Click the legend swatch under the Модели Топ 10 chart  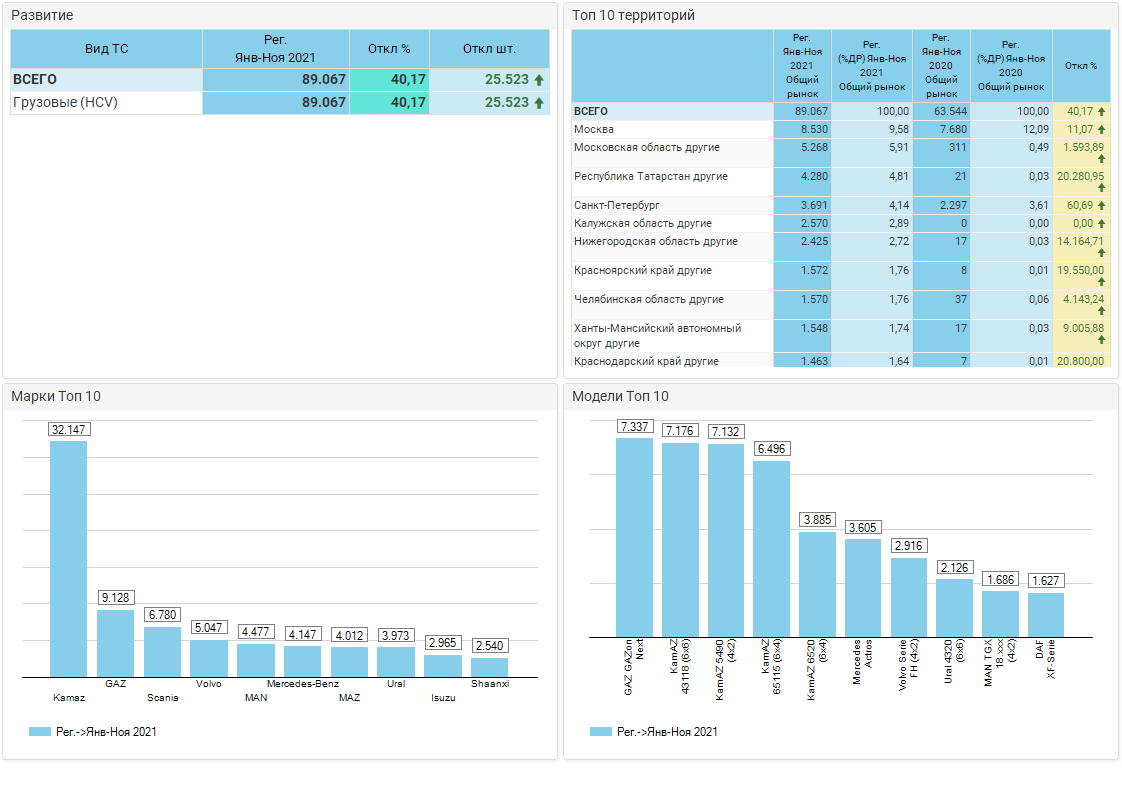(x=600, y=732)
